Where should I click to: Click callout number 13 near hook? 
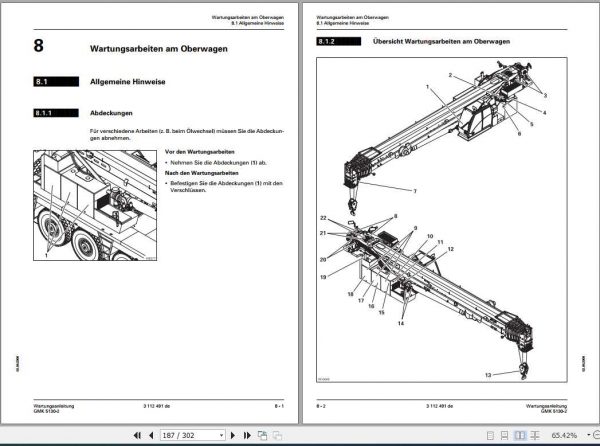point(488,375)
